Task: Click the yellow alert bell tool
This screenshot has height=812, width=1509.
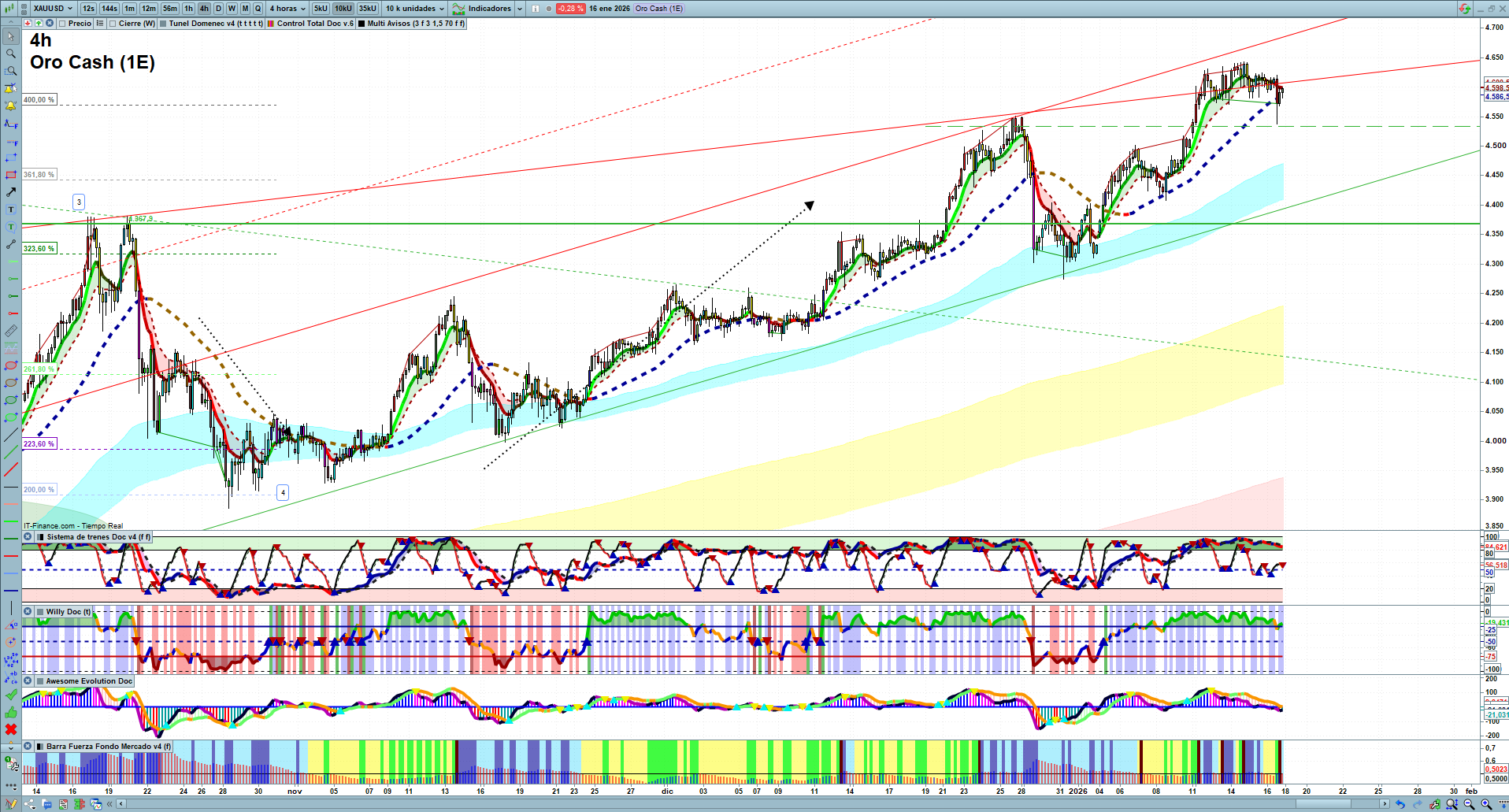Action: (11, 106)
